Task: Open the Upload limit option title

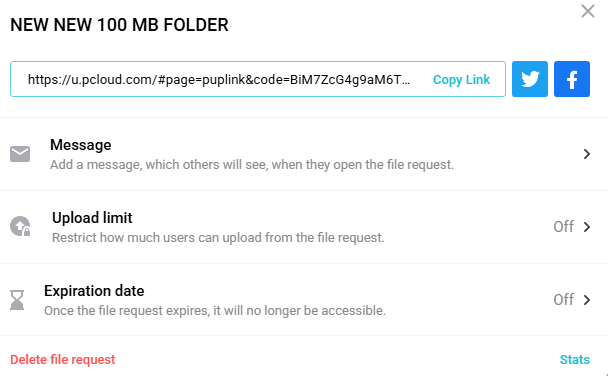Action: tap(92, 218)
